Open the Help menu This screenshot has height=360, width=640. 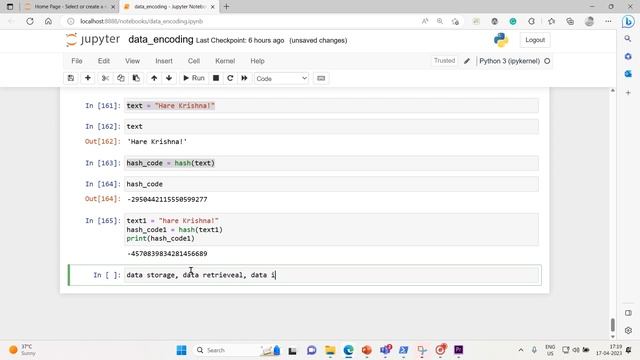(257, 61)
